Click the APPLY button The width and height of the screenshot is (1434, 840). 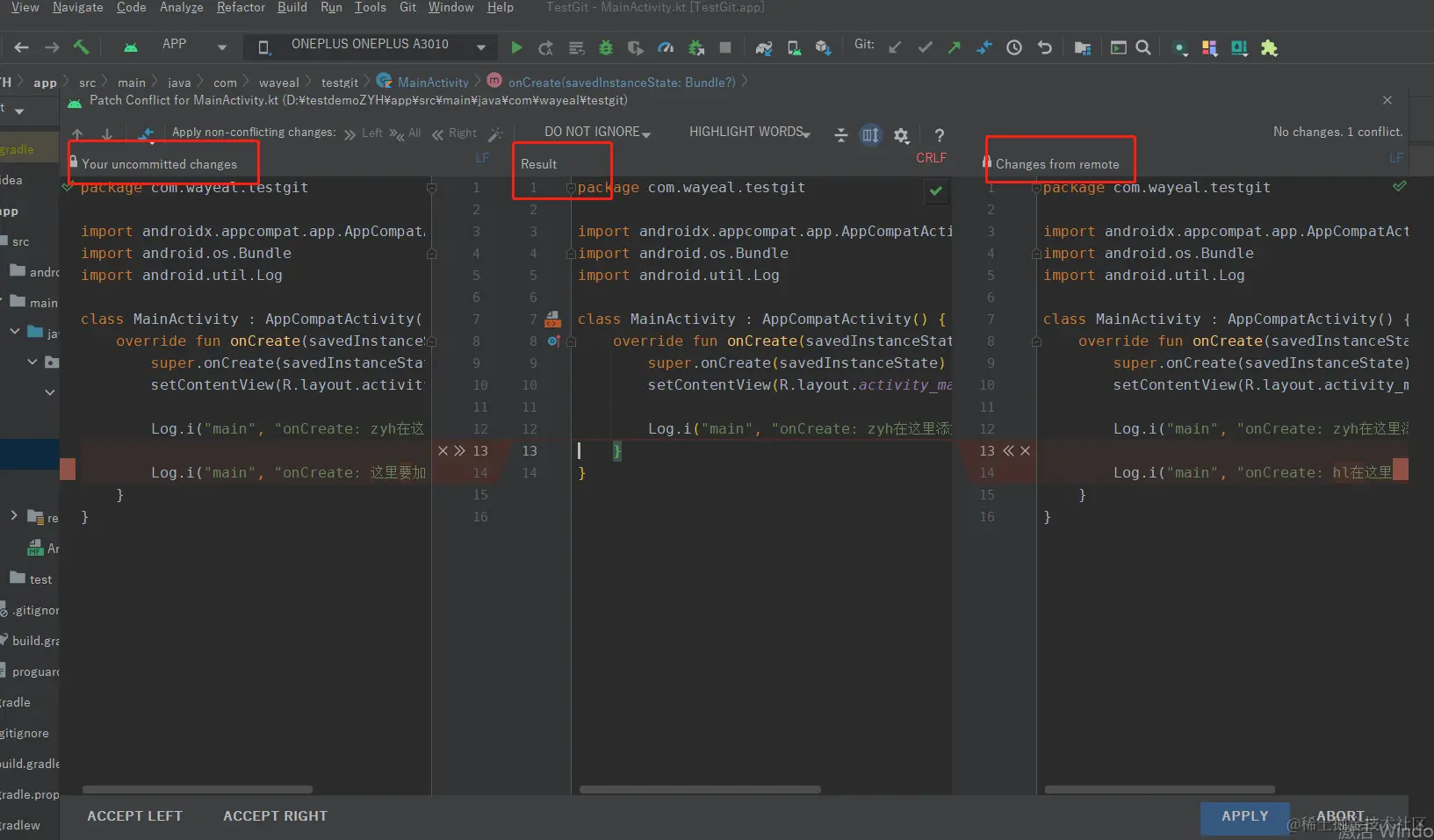coord(1244,816)
